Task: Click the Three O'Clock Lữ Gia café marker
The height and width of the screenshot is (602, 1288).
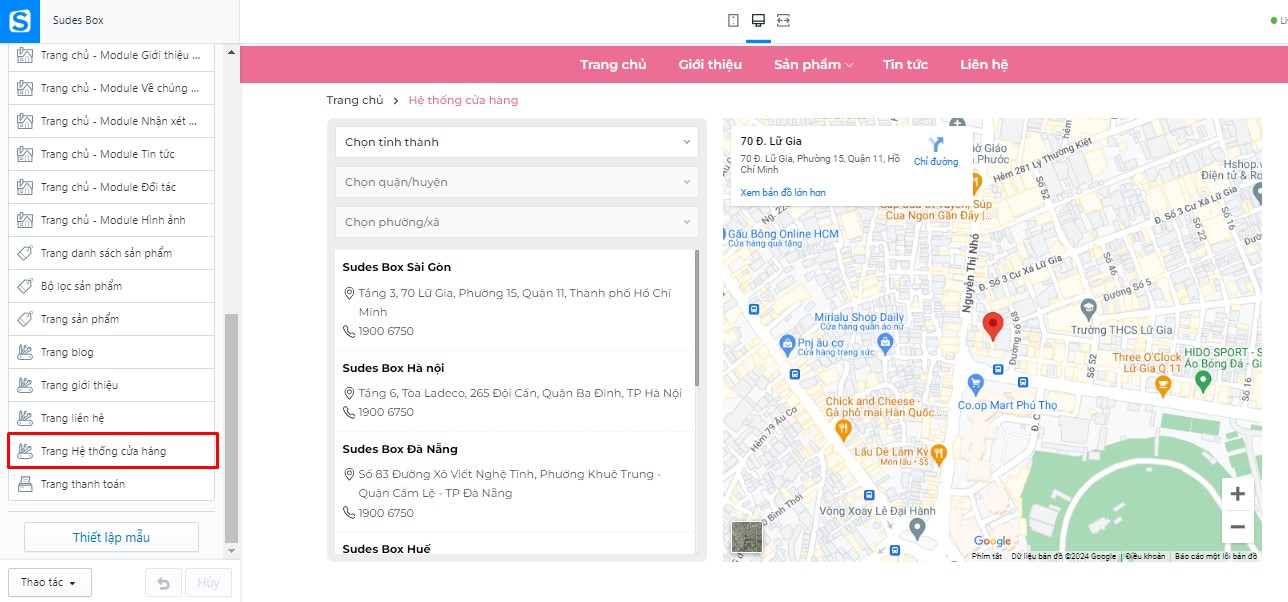Action: (x=1162, y=384)
